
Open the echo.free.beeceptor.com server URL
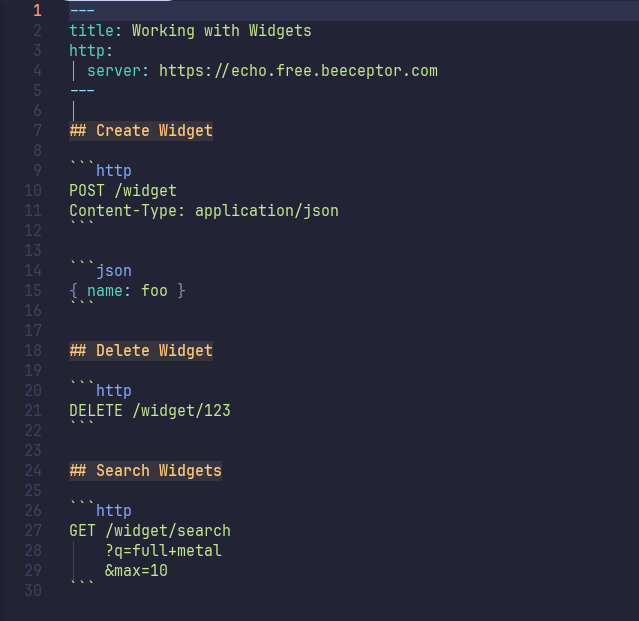point(298,71)
